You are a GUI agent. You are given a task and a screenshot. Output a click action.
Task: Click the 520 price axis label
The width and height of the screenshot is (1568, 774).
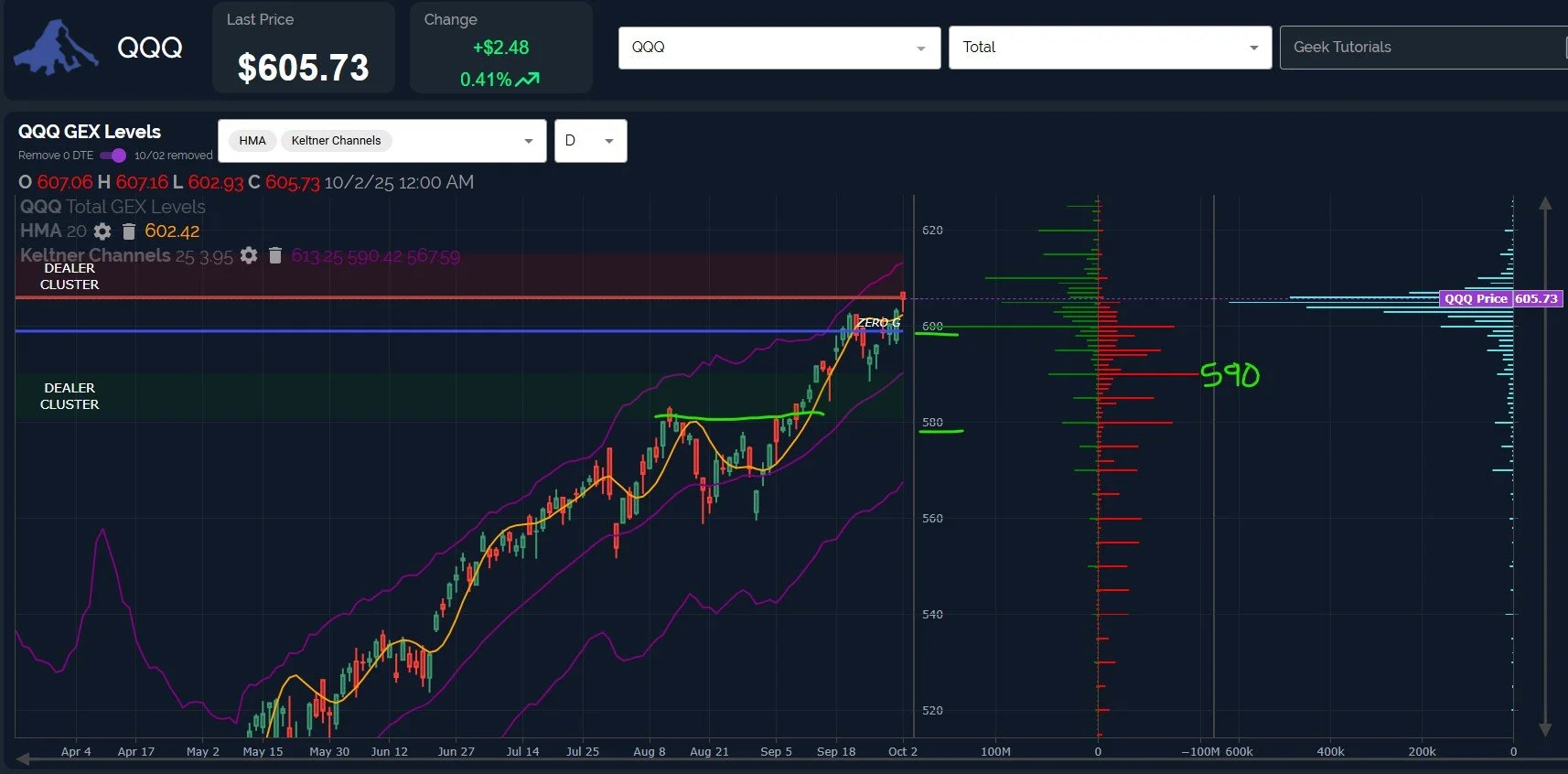tap(932, 711)
